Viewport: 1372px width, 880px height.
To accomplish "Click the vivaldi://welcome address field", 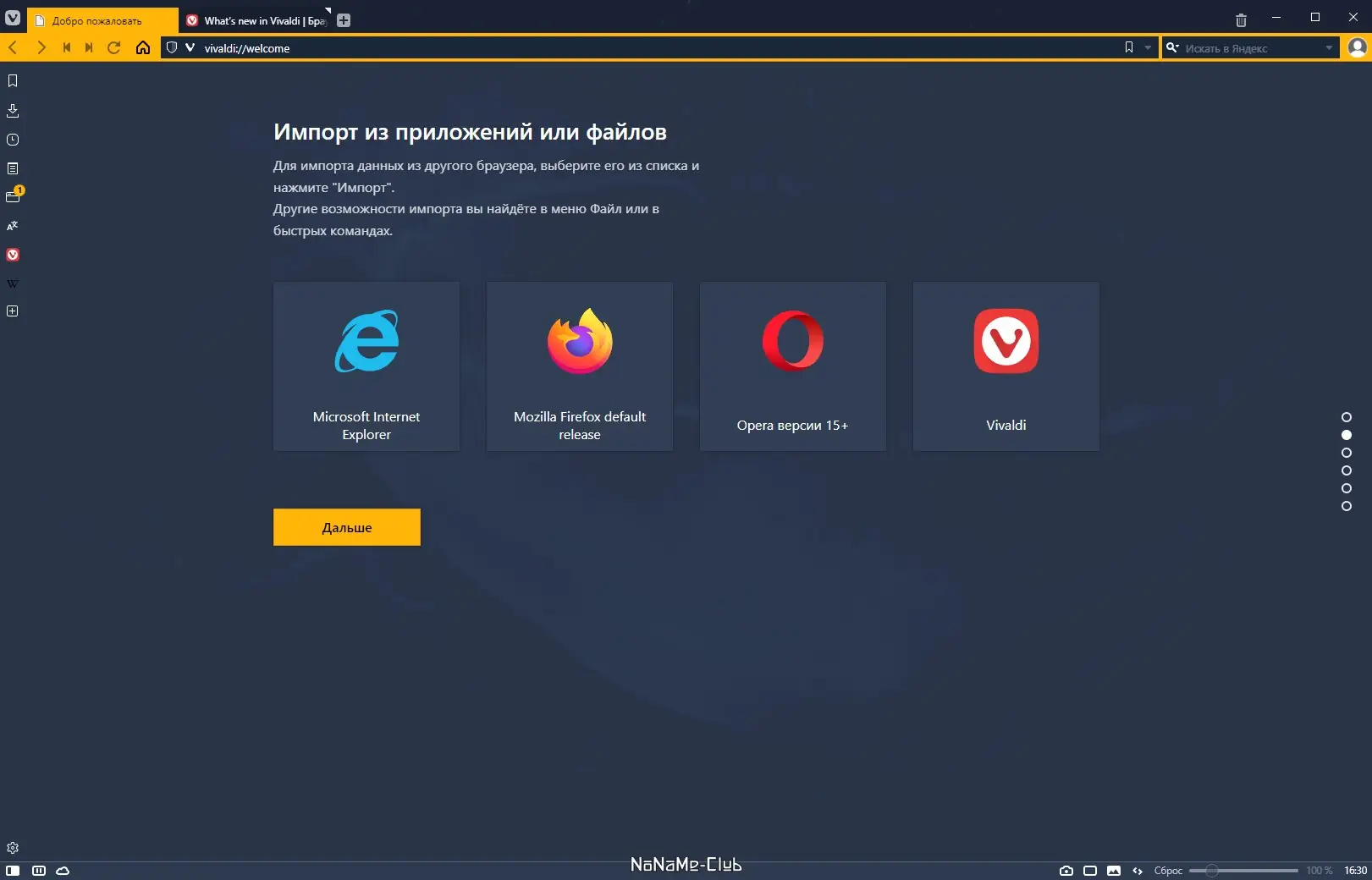I will pos(660,47).
